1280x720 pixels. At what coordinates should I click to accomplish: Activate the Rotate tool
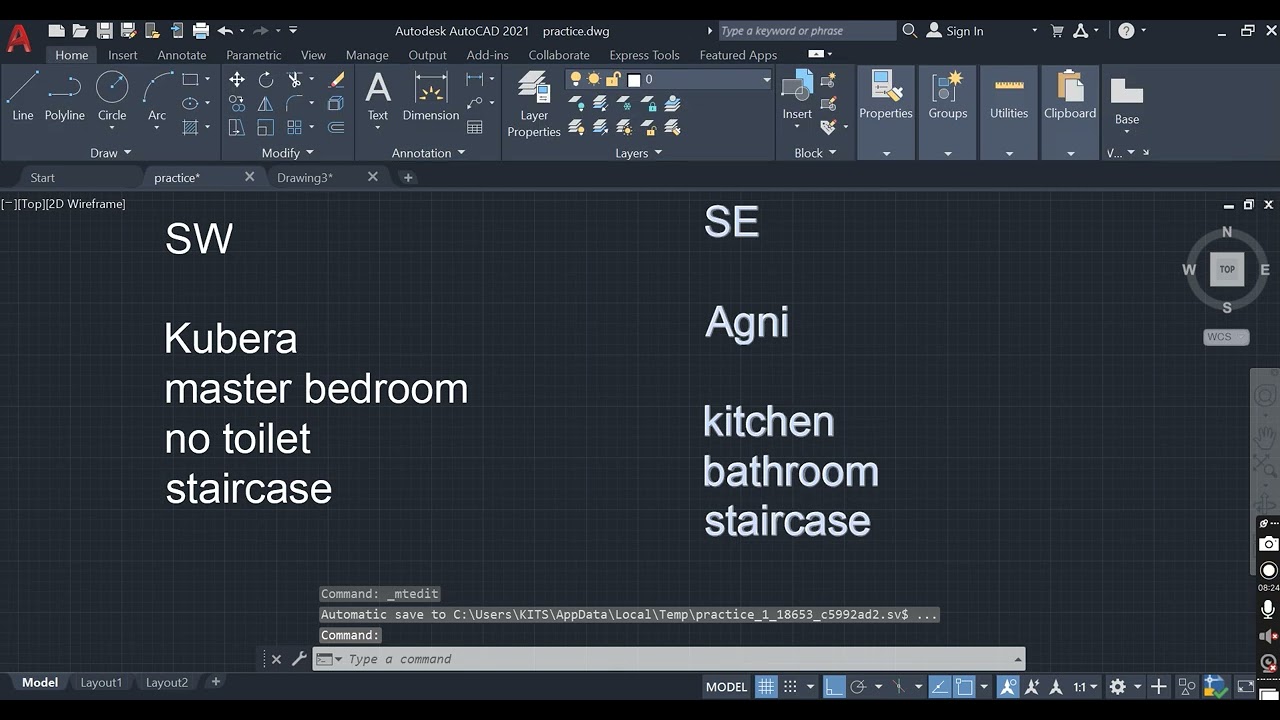pos(266,79)
